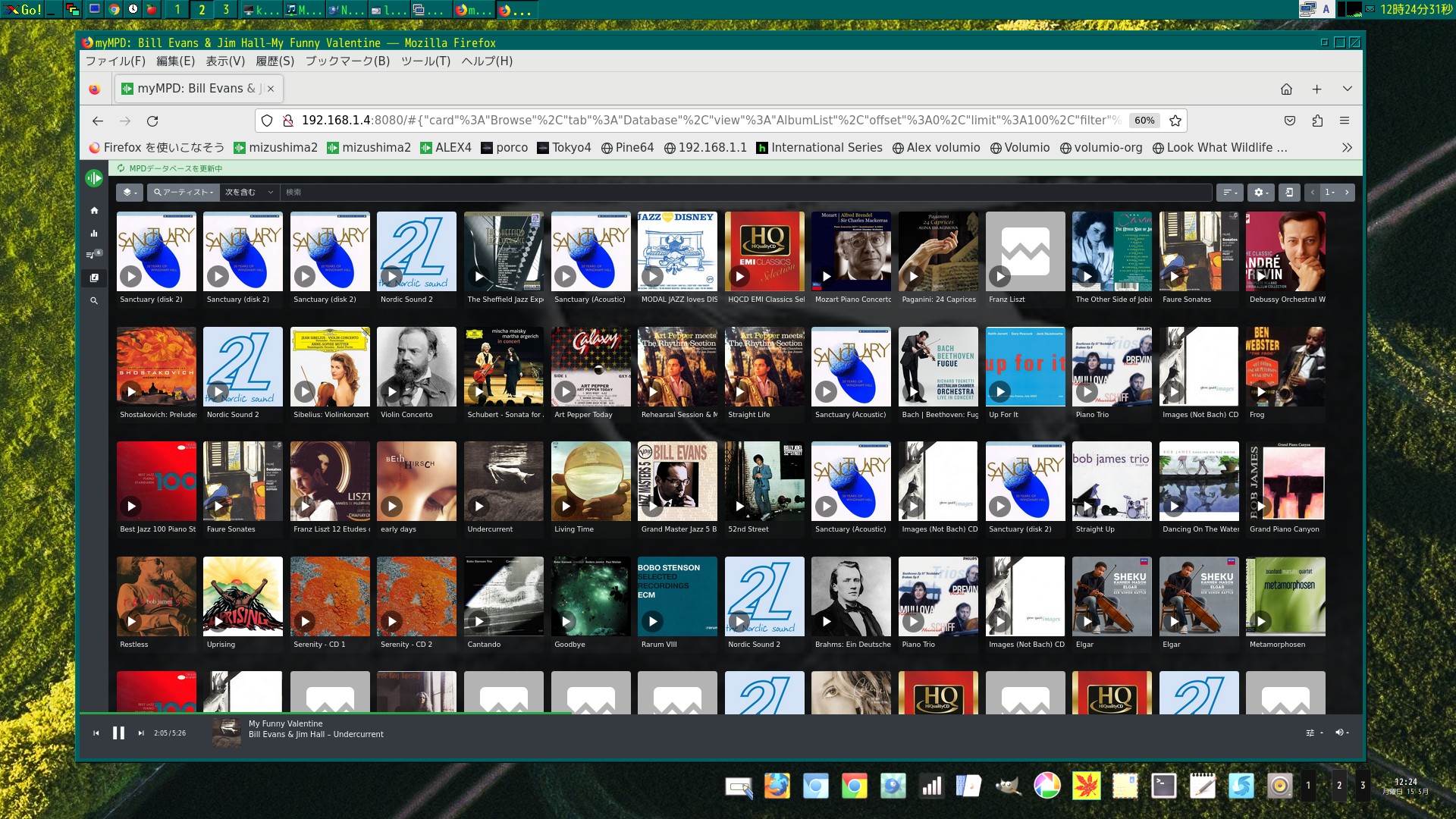Screen dimensions: 1456x819
Task: Play the Undercurrent album cover button
Action: pos(479,506)
